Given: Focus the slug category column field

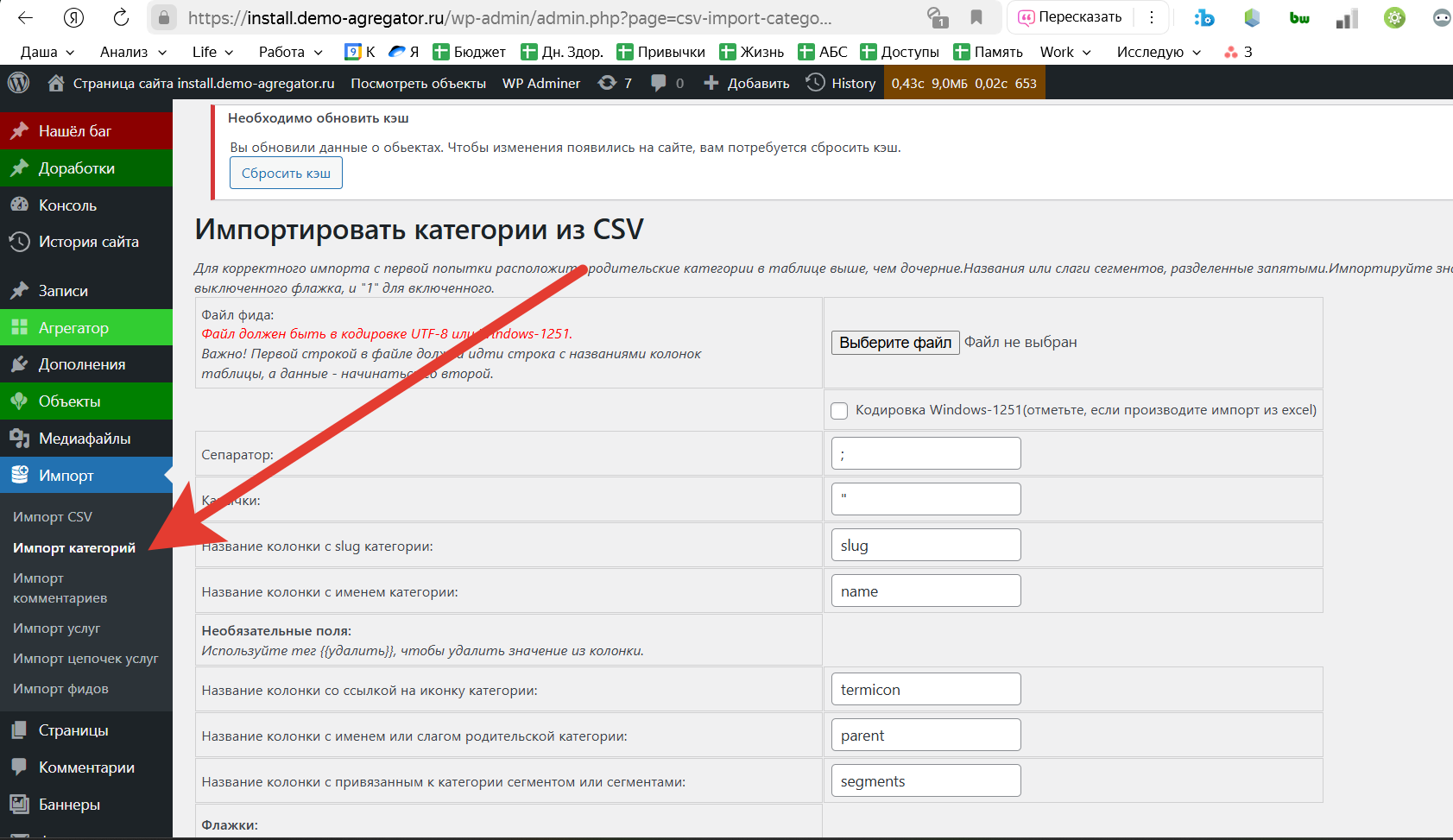Looking at the screenshot, I should click(x=925, y=546).
